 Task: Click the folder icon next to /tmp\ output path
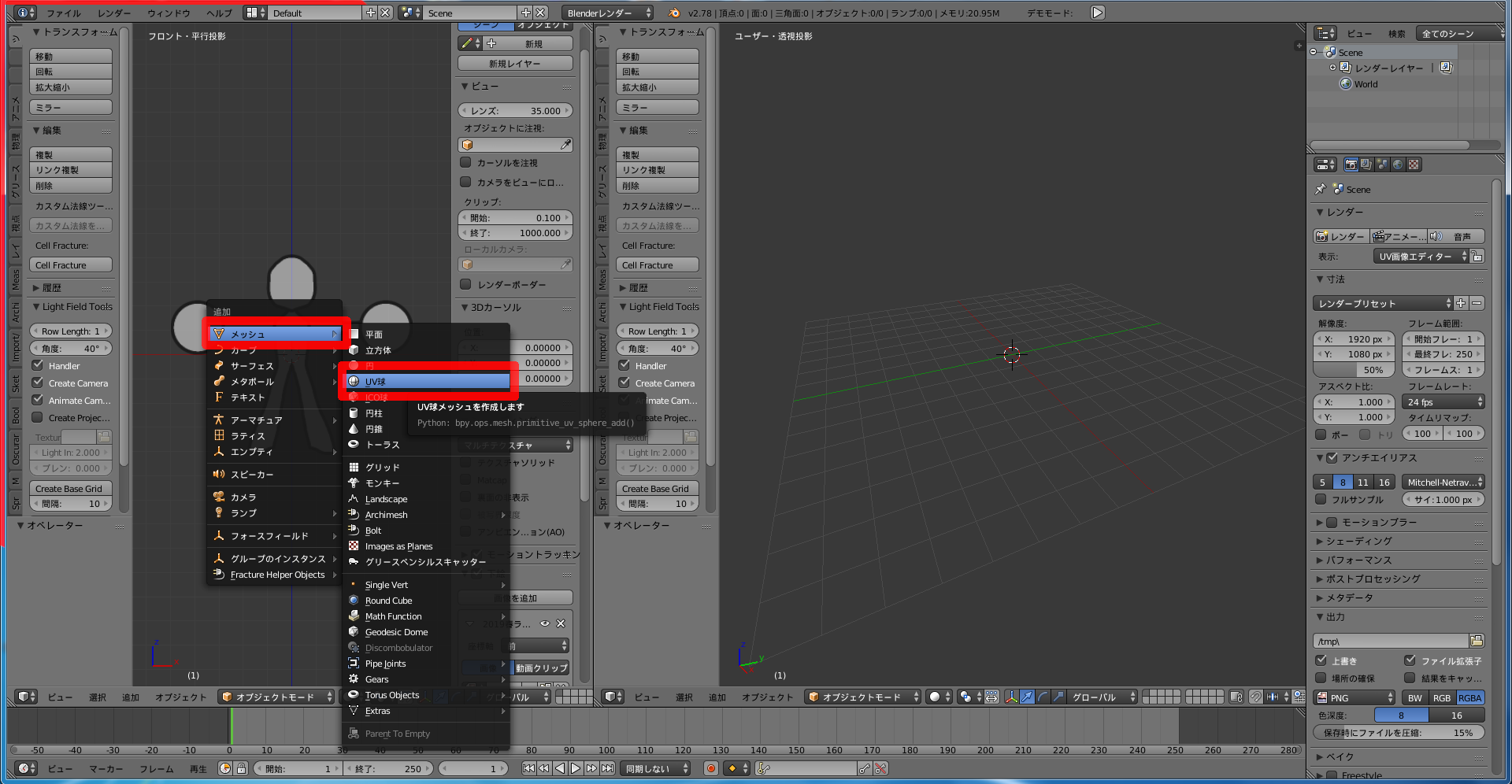1477,641
